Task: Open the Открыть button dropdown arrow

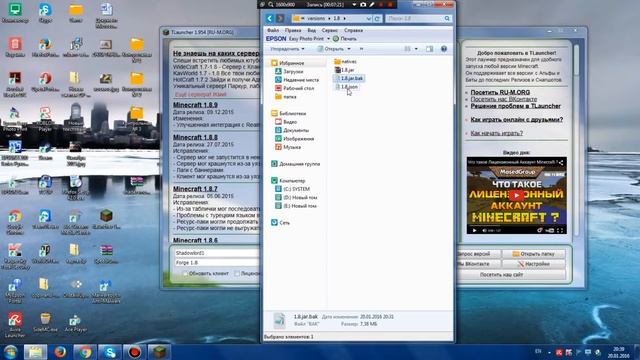Action: [x=349, y=49]
